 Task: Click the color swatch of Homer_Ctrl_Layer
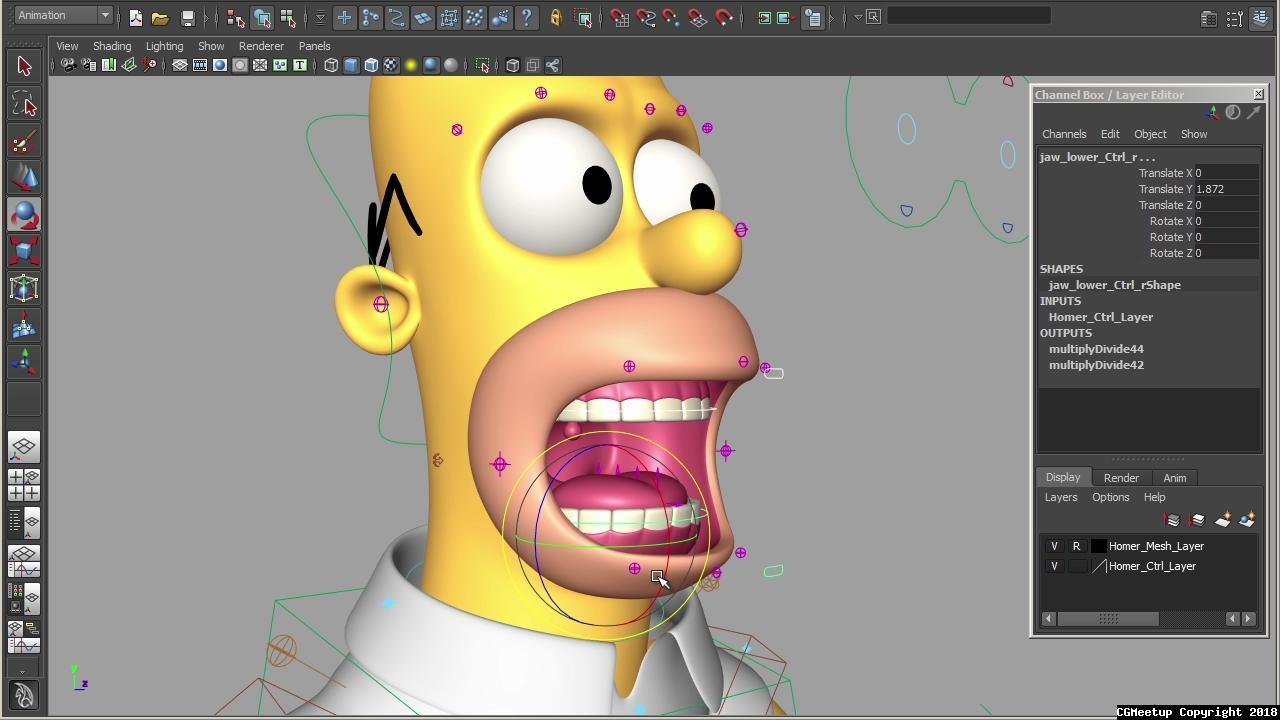1098,566
